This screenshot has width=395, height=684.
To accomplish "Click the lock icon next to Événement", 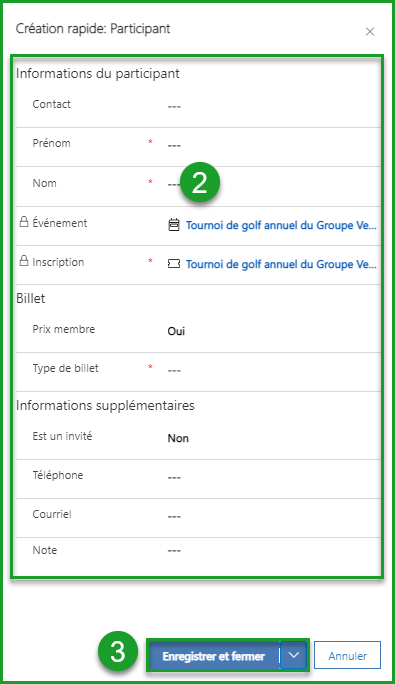I will (24, 222).
